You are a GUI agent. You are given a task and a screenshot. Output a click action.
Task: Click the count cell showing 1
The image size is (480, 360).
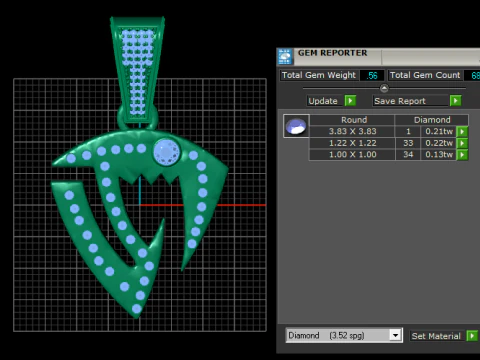(408, 131)
